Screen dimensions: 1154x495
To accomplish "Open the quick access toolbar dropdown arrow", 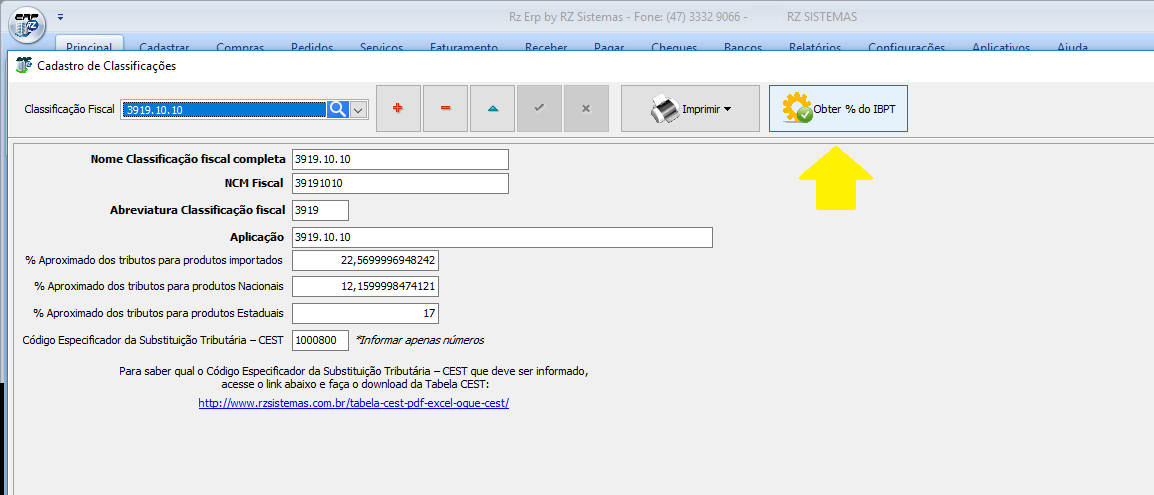I will click(x=60, y=16).
